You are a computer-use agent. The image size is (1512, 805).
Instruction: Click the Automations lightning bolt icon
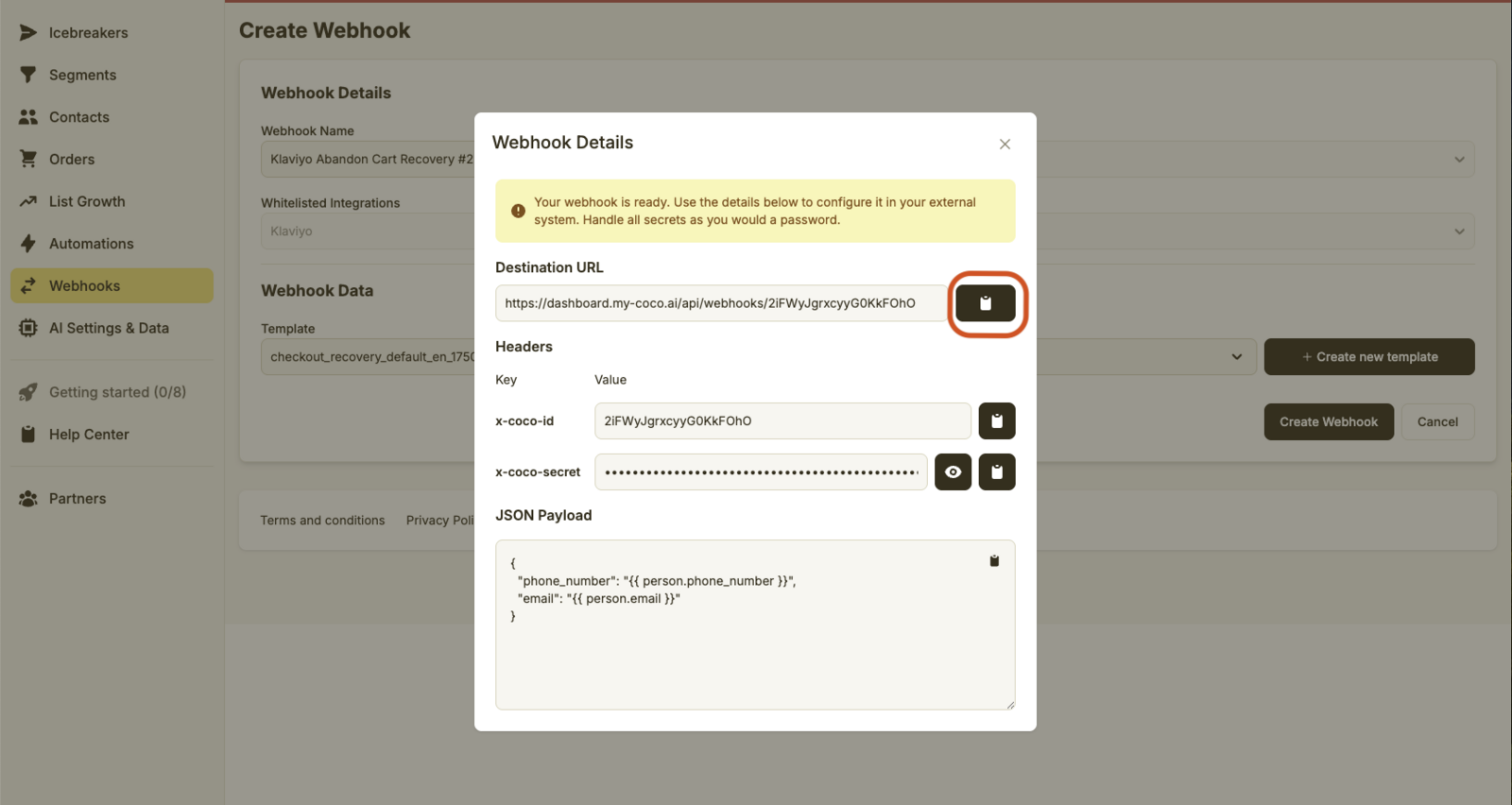(28, 244)
